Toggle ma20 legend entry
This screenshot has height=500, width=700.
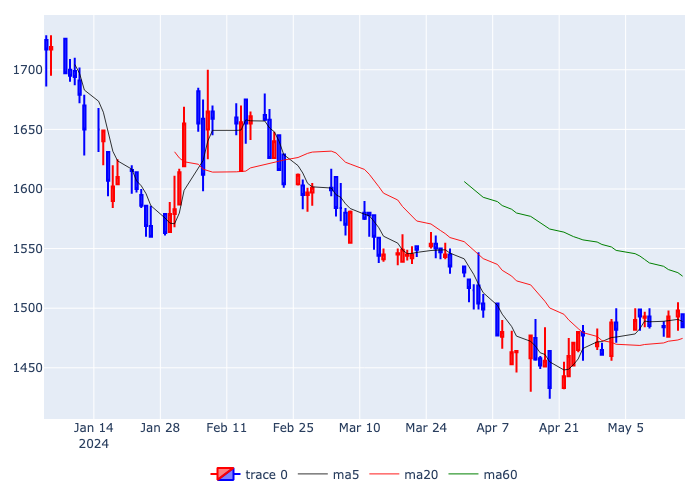pos(404,475)
